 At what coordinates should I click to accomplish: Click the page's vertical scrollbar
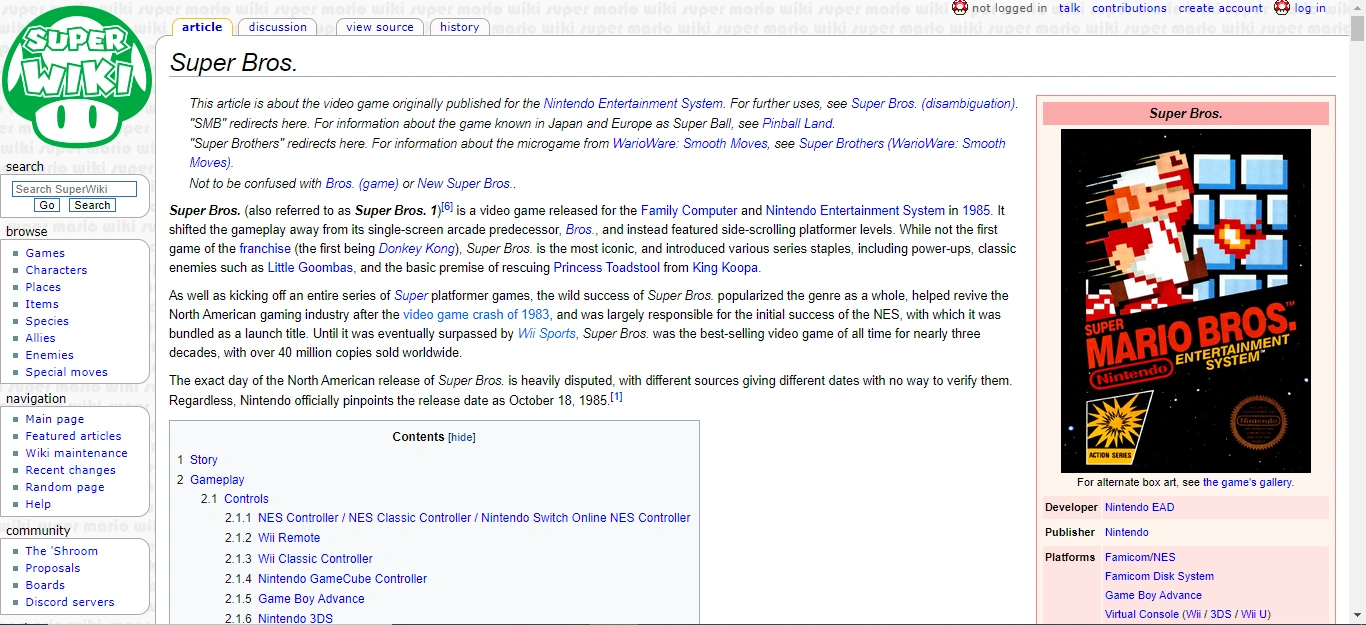1357,312
